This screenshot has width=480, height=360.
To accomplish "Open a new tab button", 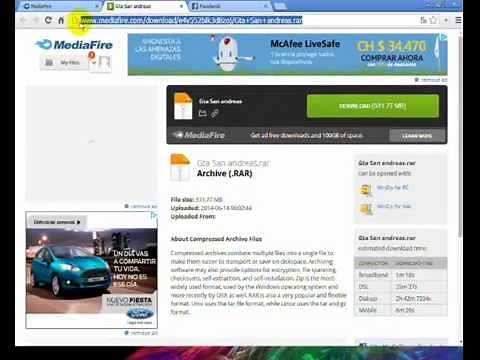I will (x=280, y=6).
